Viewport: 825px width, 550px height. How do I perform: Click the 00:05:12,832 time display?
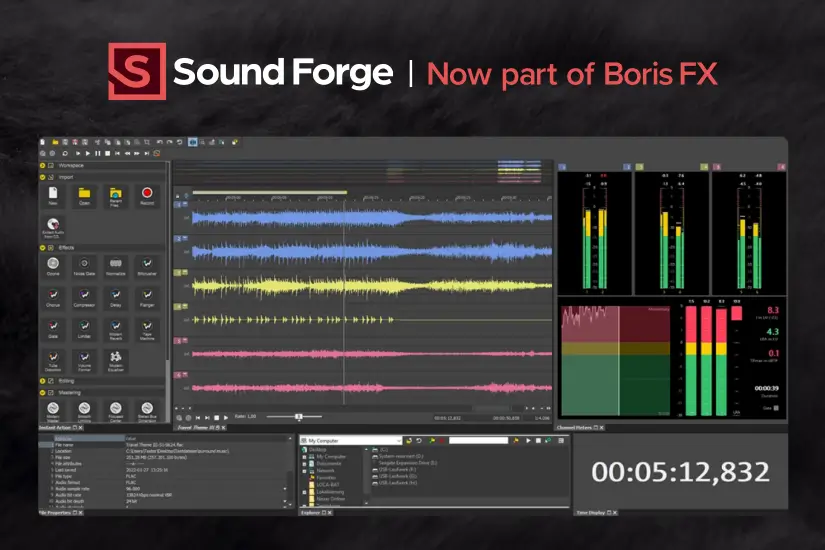pos(680,472)
